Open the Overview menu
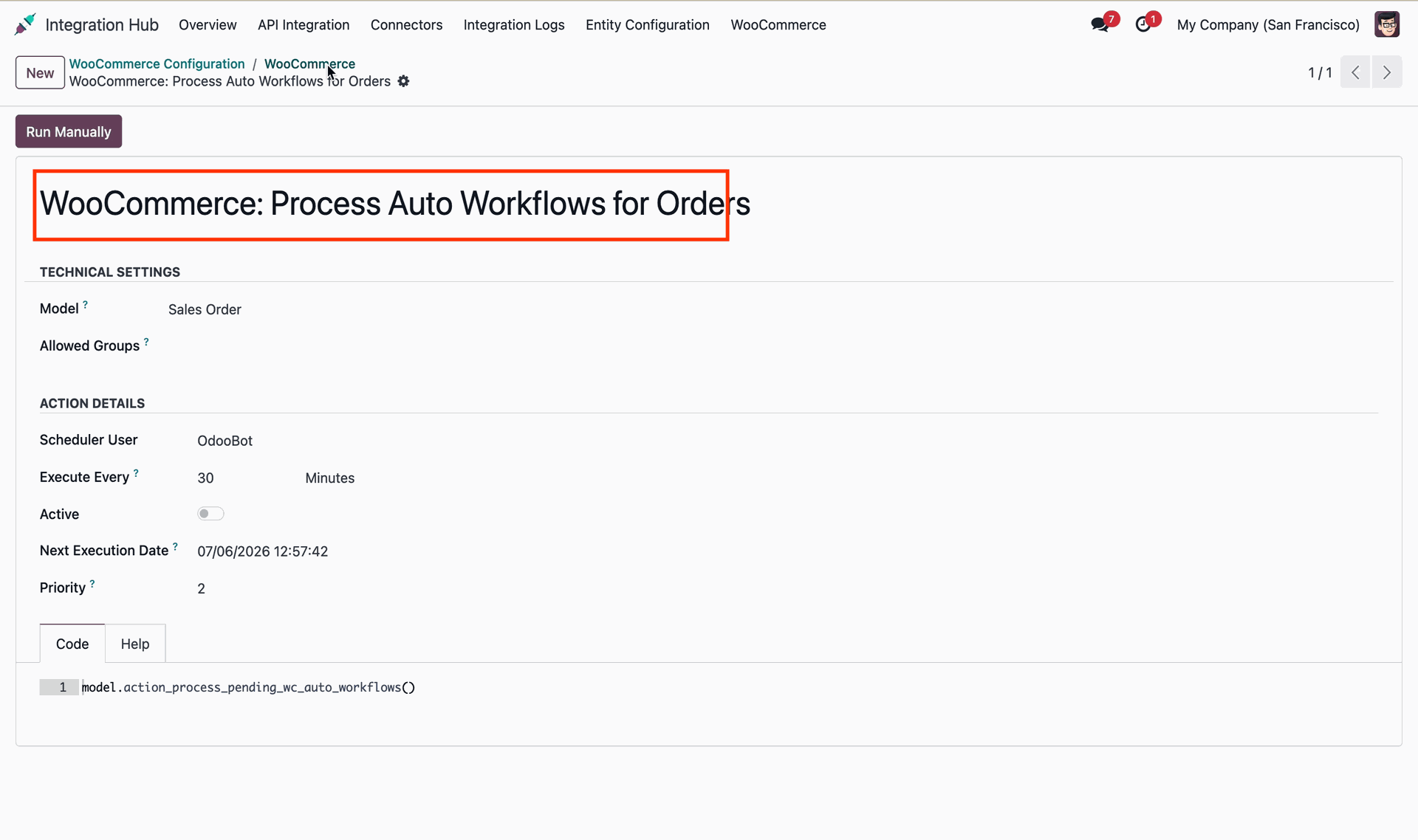1418x840 pixels. click(208, 24)
